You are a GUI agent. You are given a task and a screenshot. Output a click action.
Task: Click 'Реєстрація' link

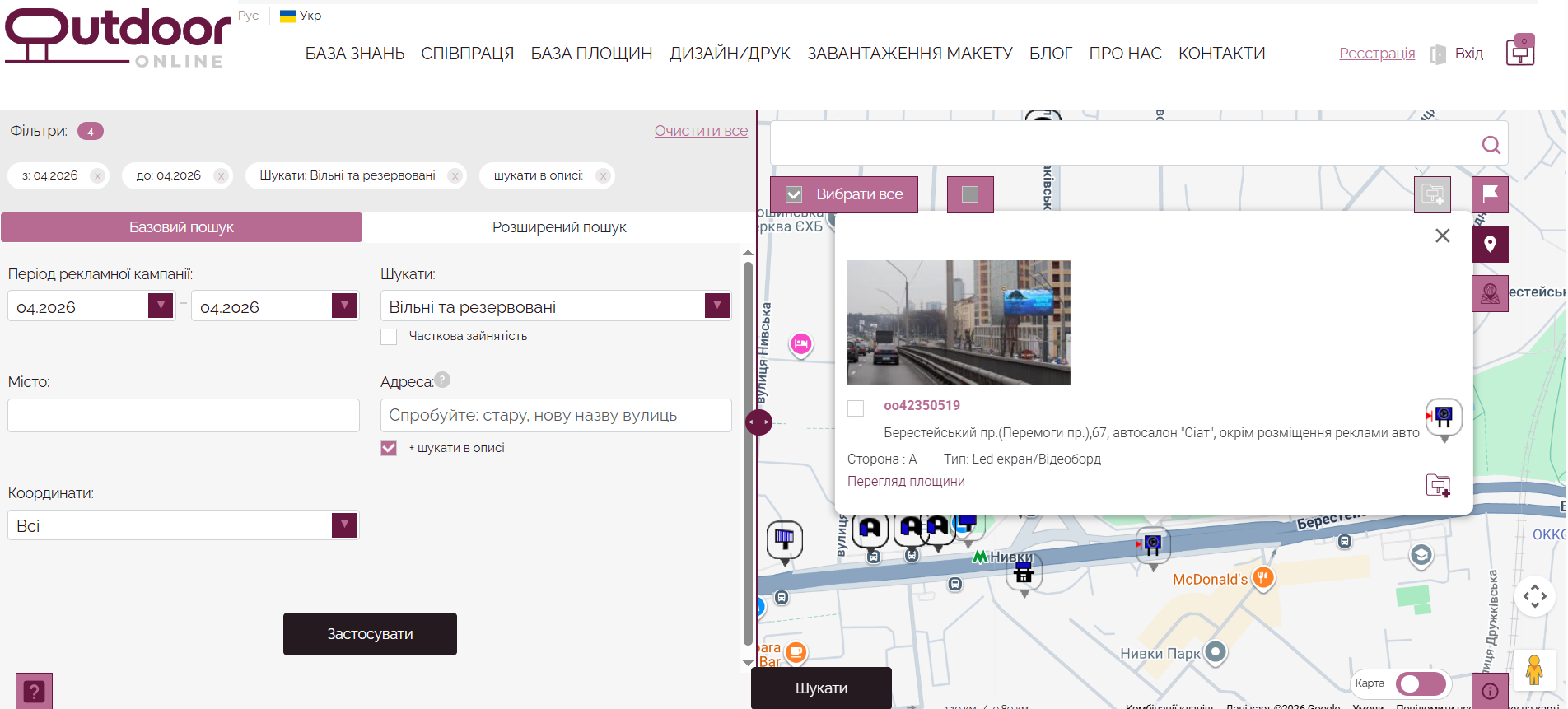[x=1377, y=54]
